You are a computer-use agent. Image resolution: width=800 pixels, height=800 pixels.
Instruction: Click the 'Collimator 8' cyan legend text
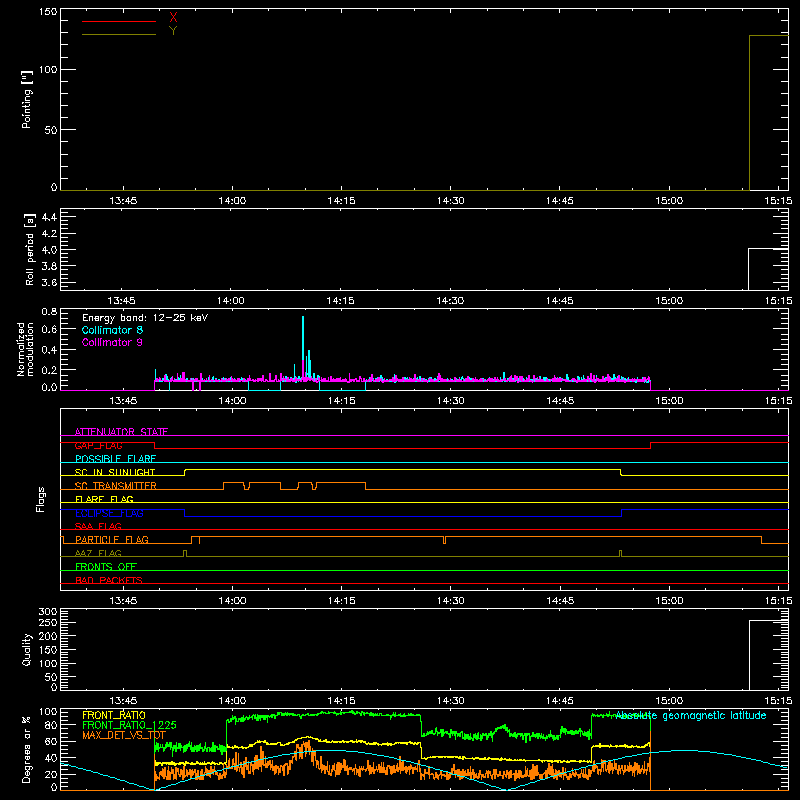click(112, 330)
